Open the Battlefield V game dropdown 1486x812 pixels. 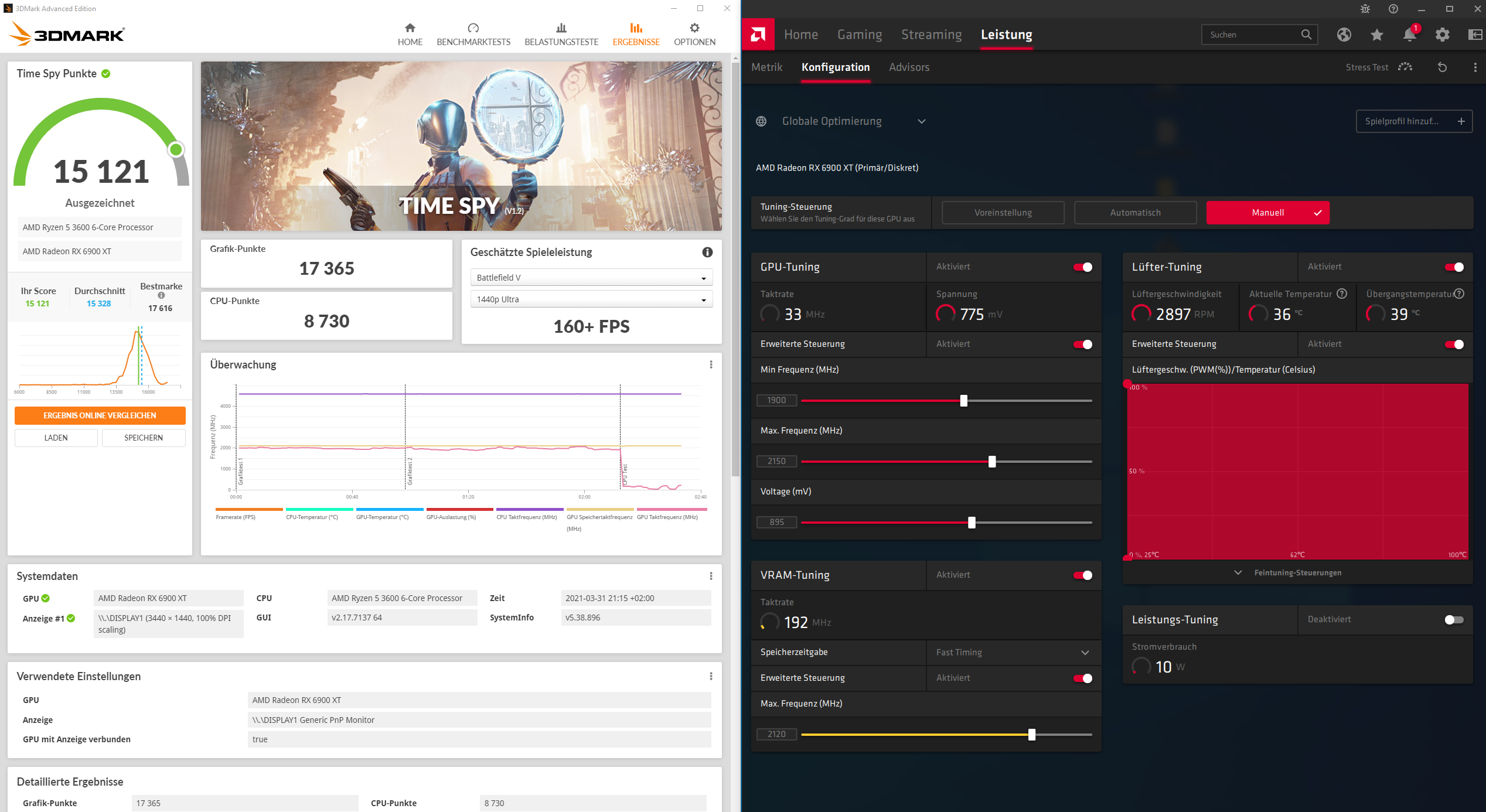coord(591,278)
